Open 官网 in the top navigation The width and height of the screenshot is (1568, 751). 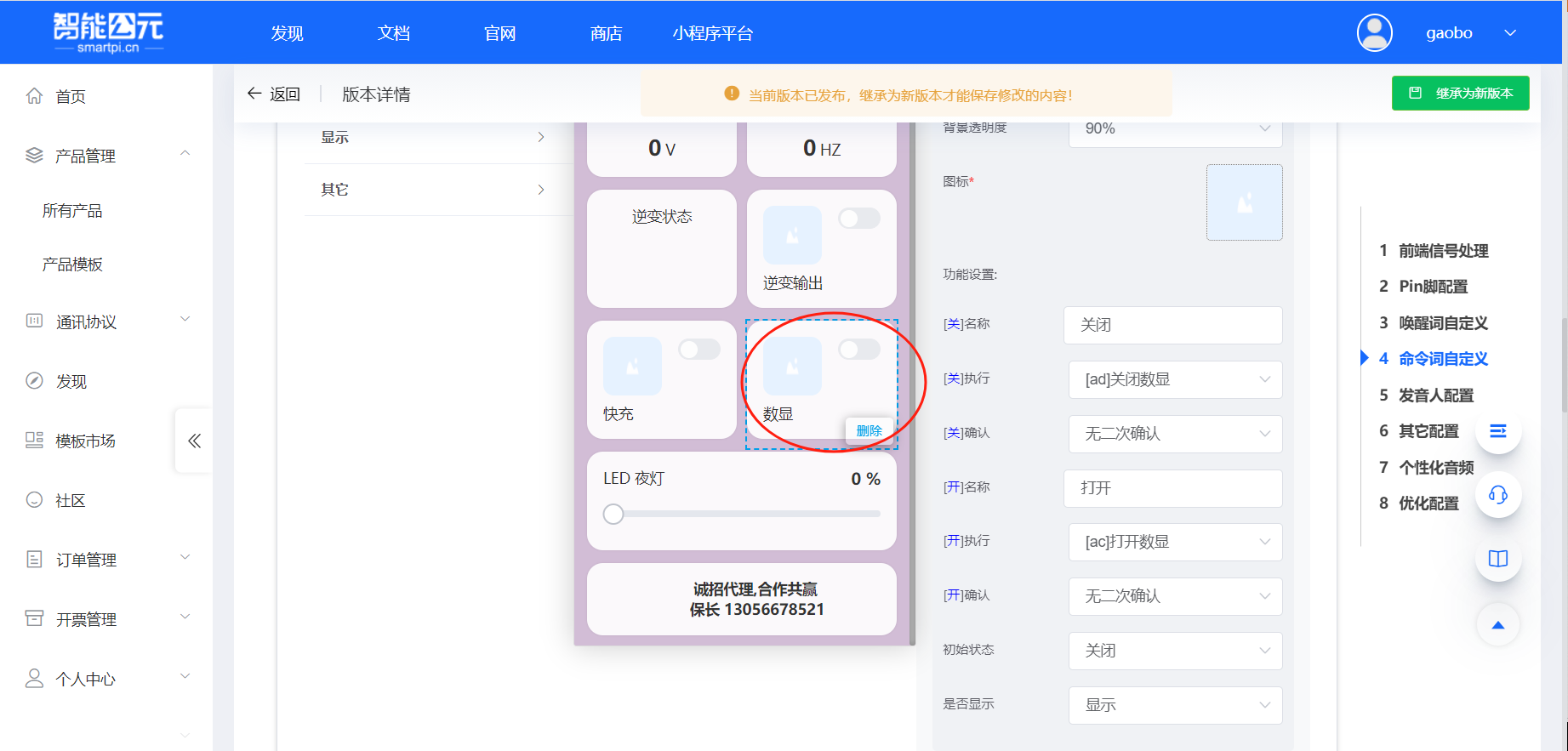point(500,33)
